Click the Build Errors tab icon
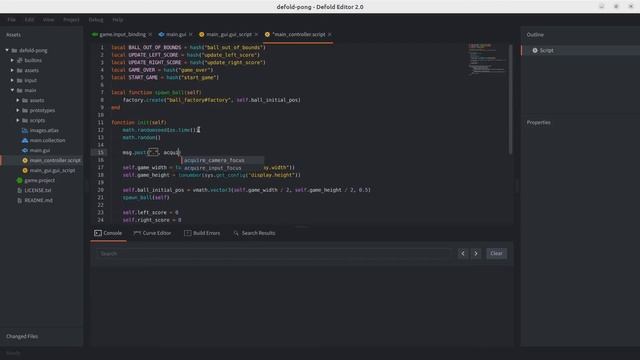 tap(187, 233)
